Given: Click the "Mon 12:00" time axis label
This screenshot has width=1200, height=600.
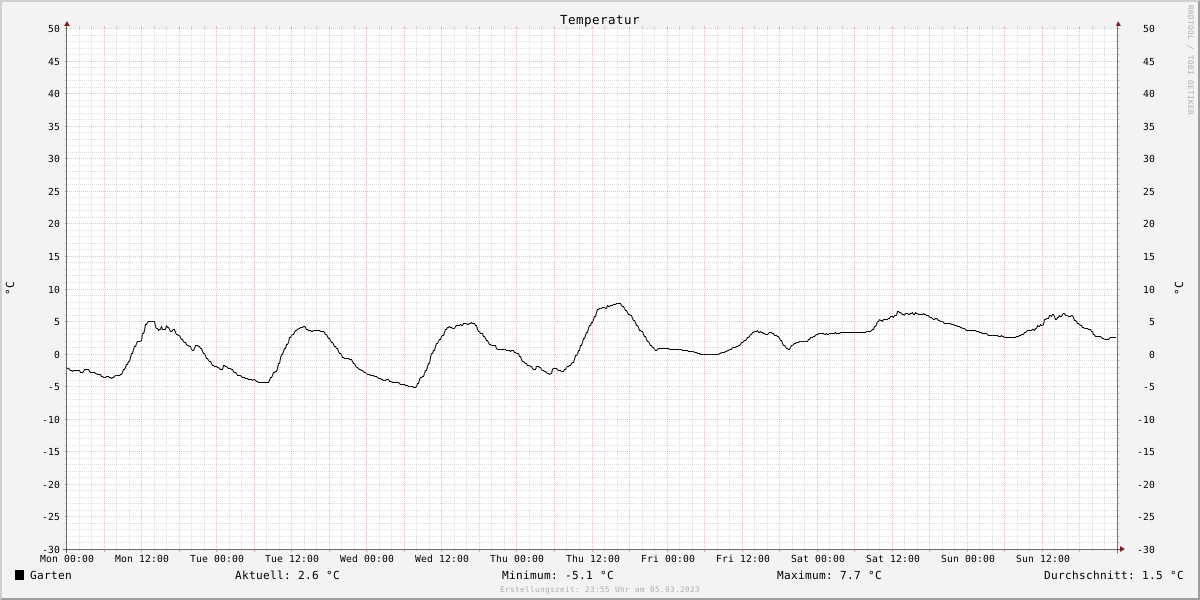Looking at the screenshot, I should 142,559.
